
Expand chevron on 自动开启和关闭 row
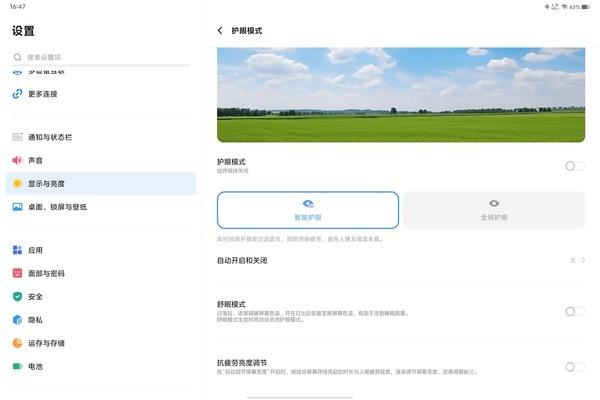point(583,260)
